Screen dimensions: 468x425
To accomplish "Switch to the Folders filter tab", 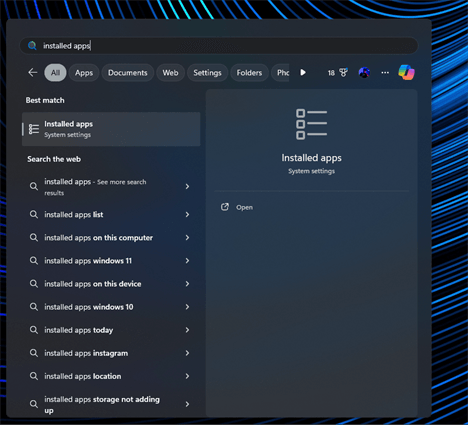I will coord(249,73).
